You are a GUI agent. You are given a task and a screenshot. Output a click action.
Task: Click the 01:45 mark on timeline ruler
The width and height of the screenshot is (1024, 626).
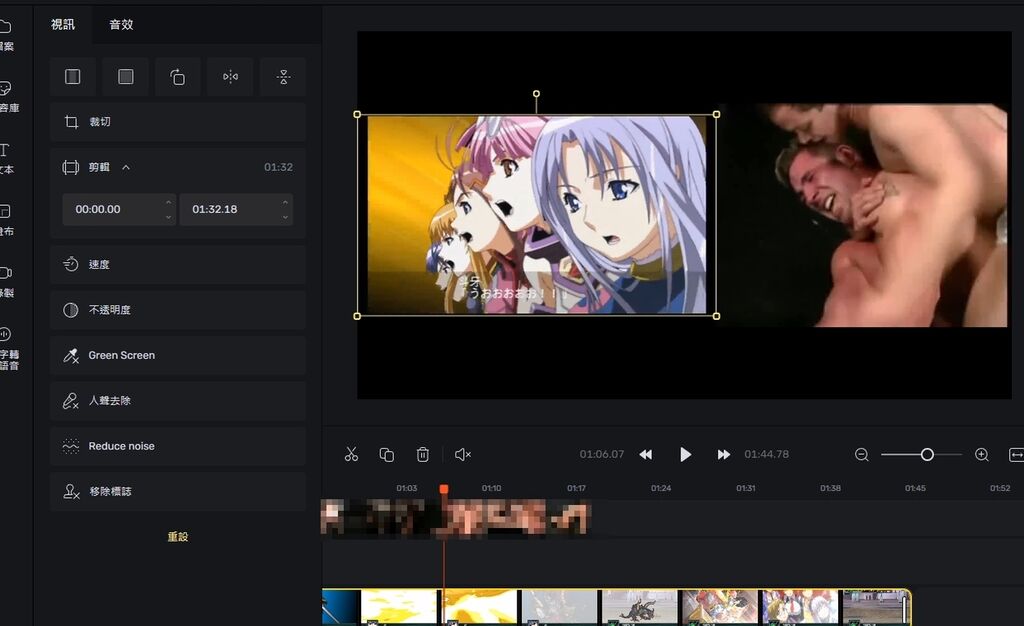pos(915,488)
